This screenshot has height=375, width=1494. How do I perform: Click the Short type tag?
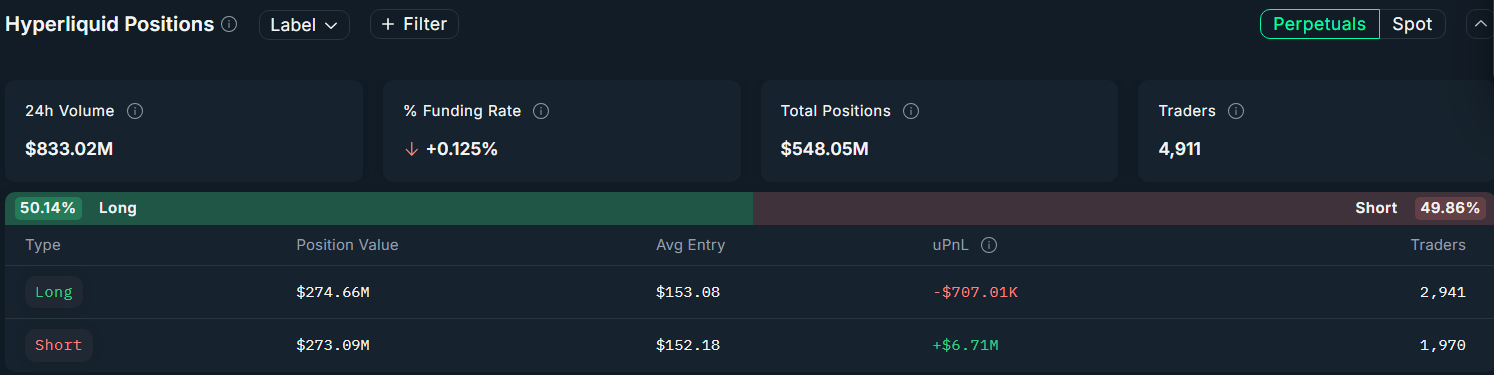[x=58, y=345]
